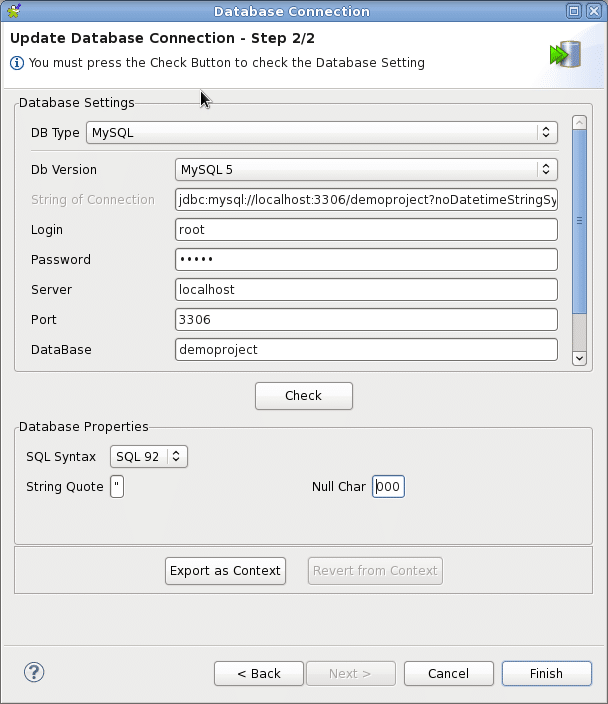Click the app icon in title bar
Image resolution: width=608 pixels, height=704 pixels.
click(x=14, y=11)
